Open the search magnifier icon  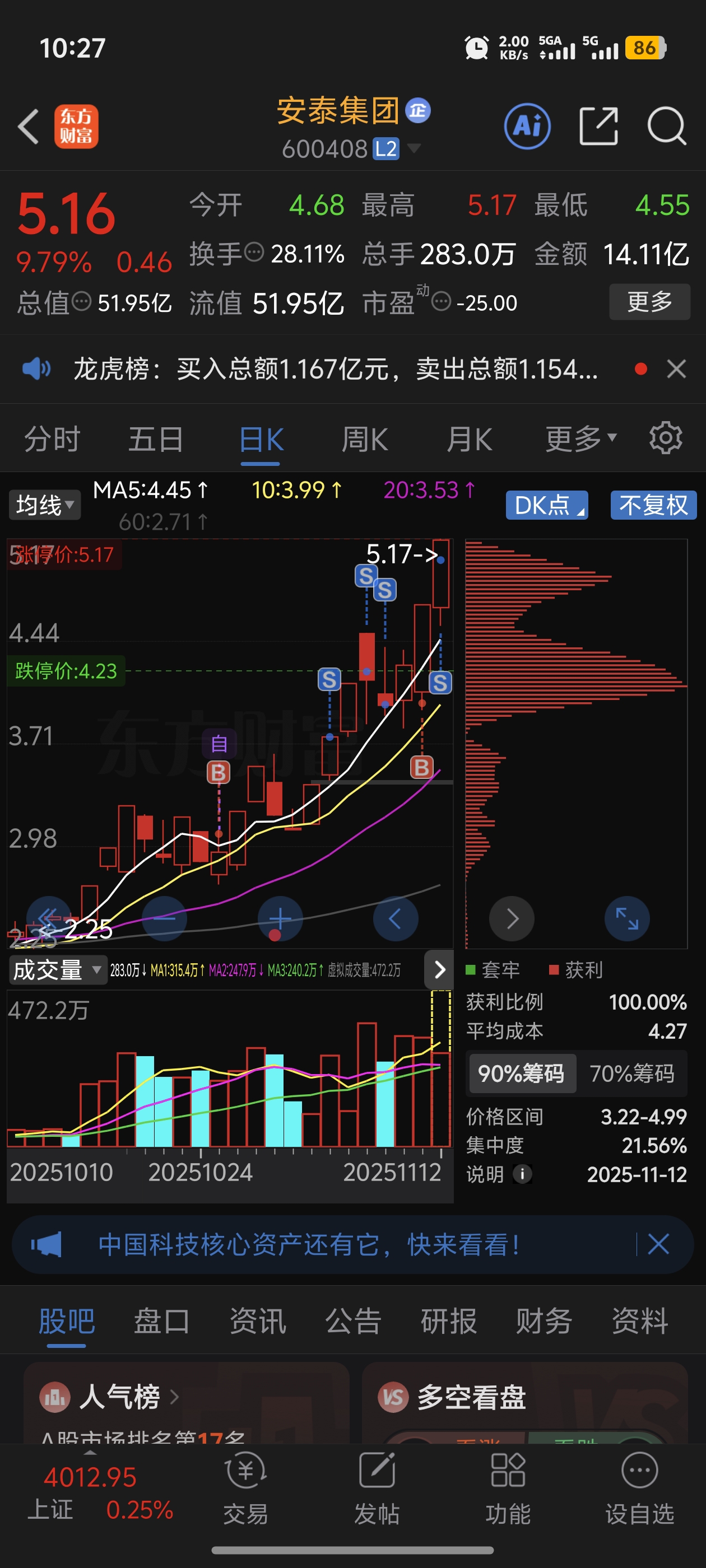coord(667,126)
